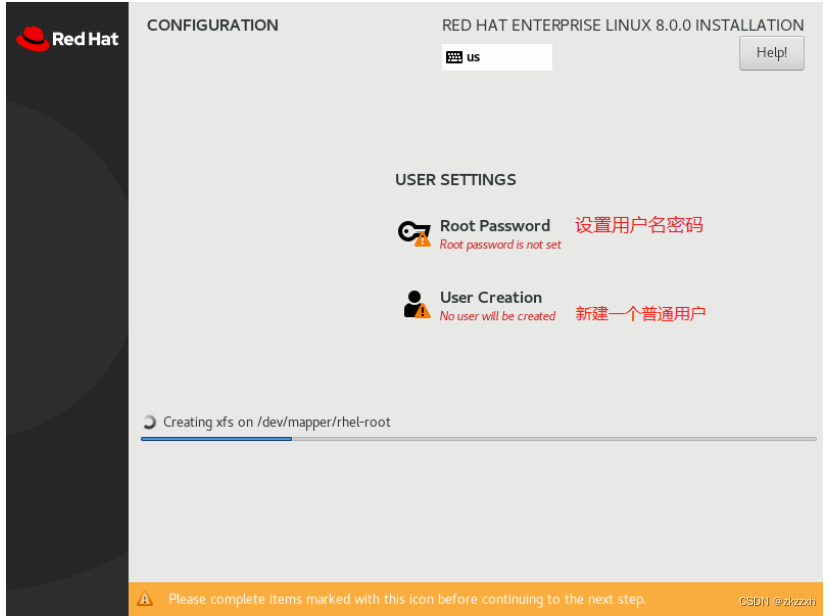Click the warning triangle in orange bar
Viewport: 831px width, 616px height.
coord(145,599)
